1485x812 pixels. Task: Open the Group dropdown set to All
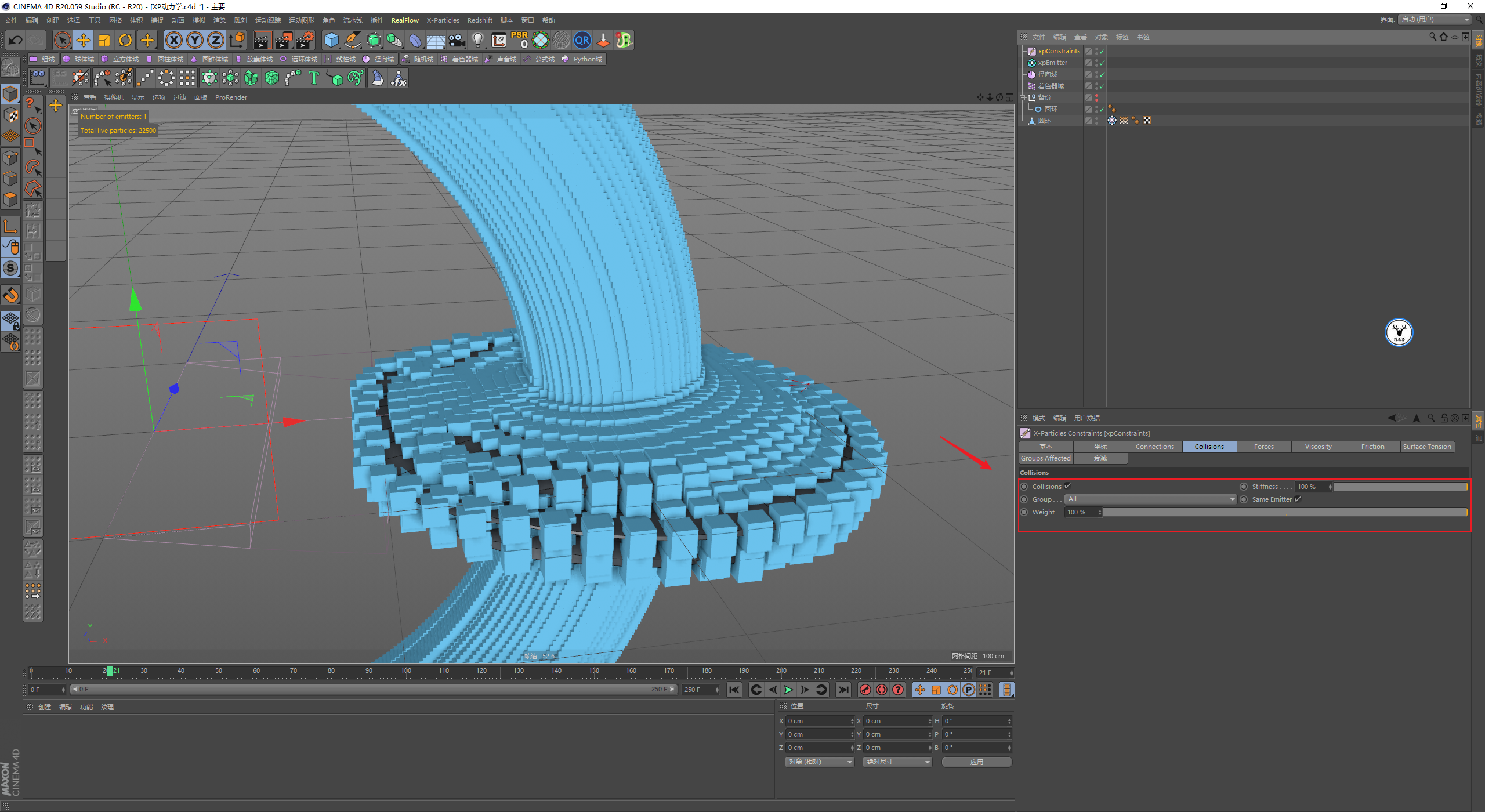coord(1151,499)
